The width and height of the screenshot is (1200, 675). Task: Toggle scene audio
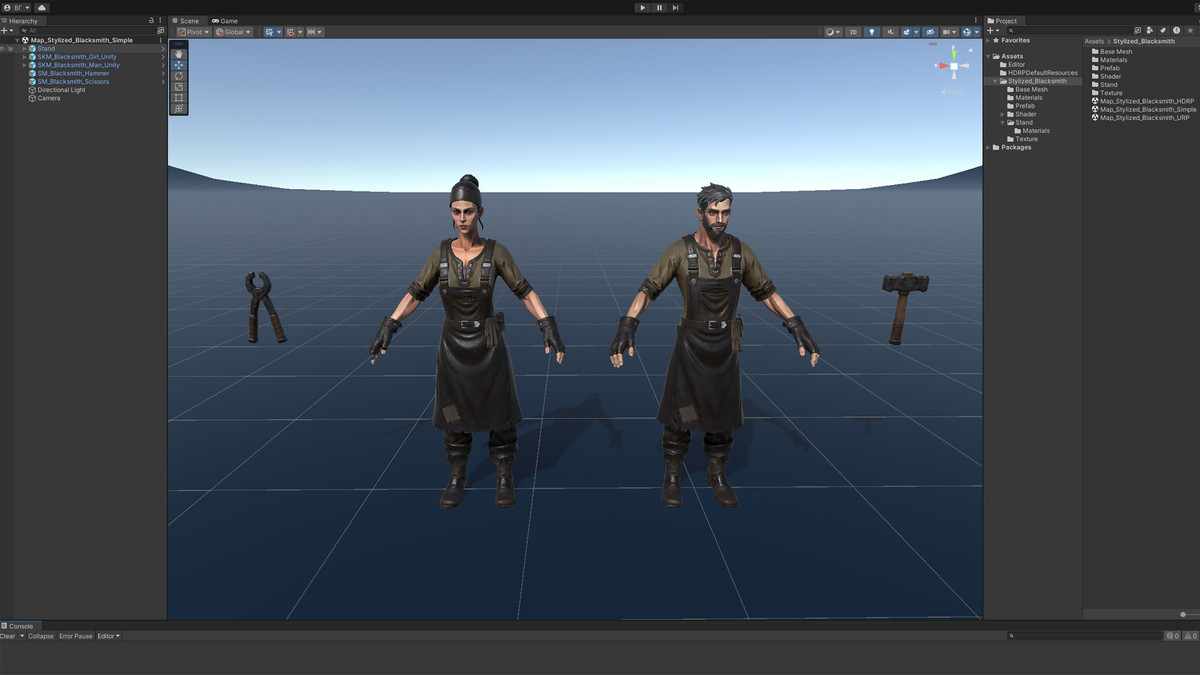(x=890, y=32)
